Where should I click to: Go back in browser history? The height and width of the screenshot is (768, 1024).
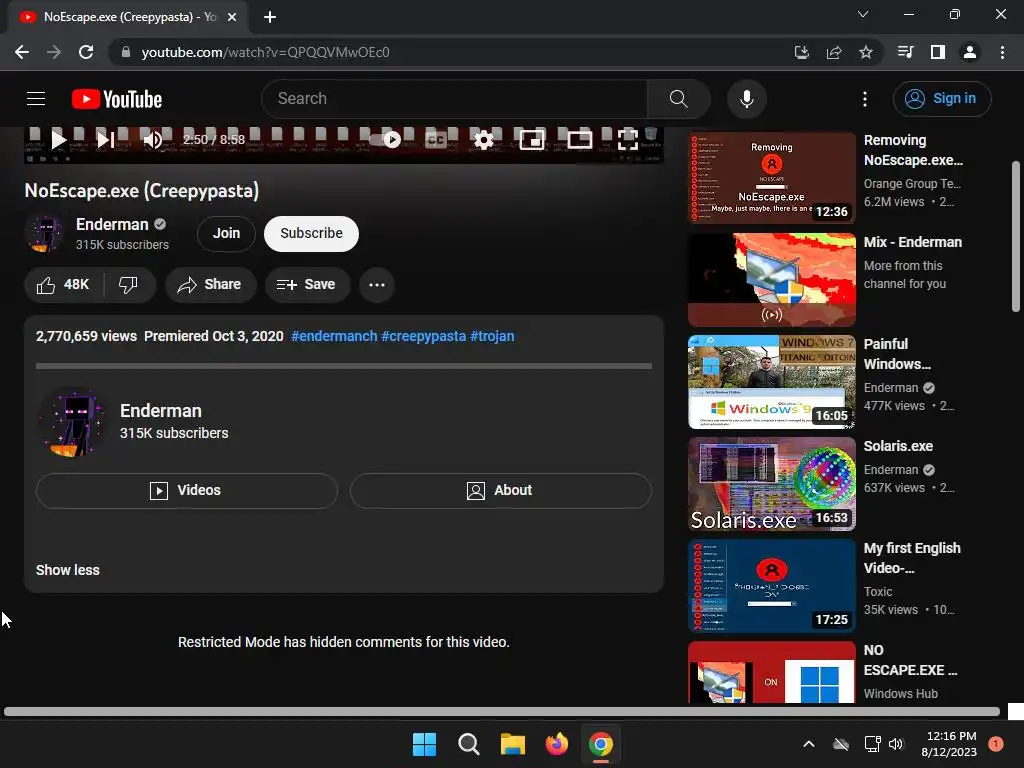[x=22, y=52]
